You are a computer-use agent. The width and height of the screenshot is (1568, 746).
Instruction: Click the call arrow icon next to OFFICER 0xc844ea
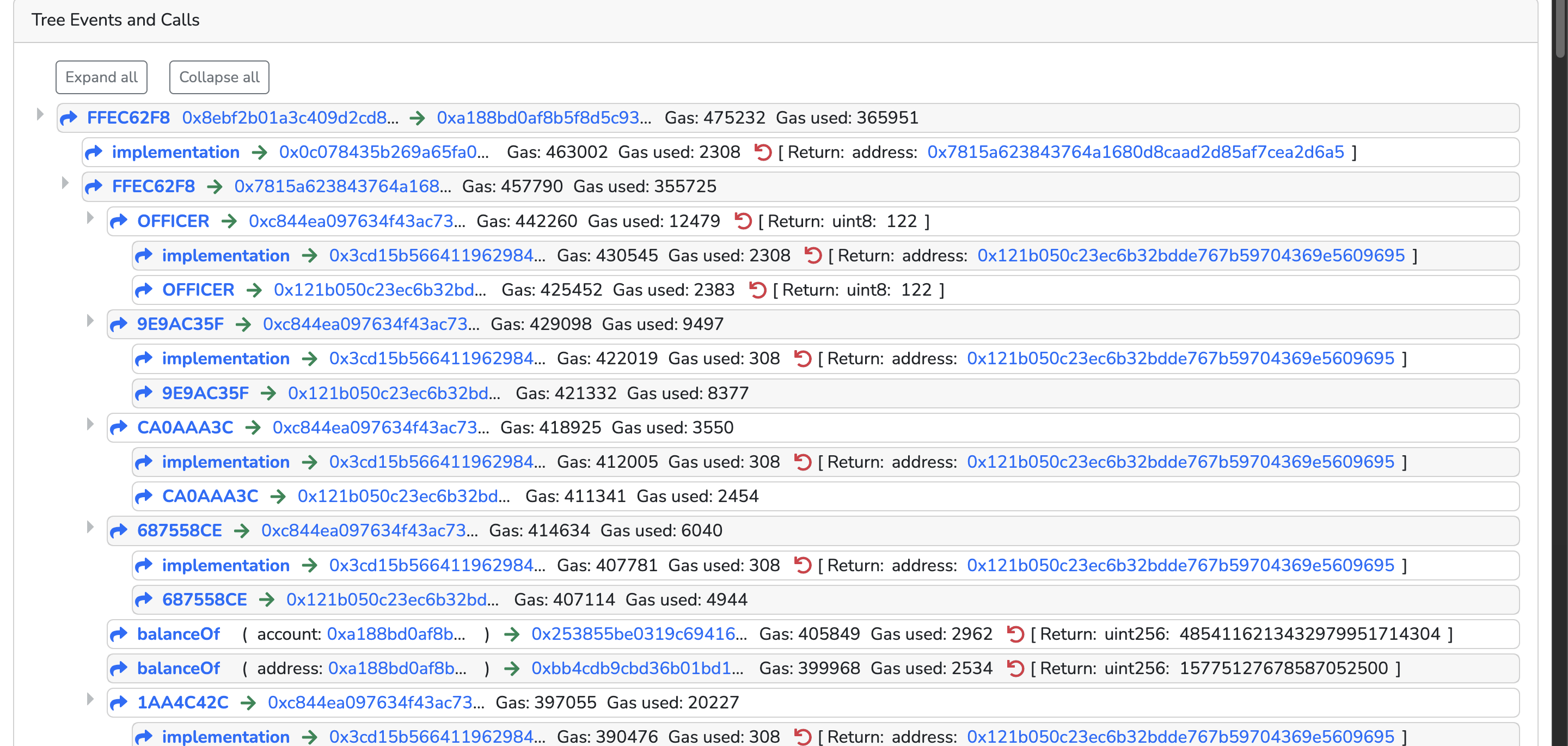119,221
